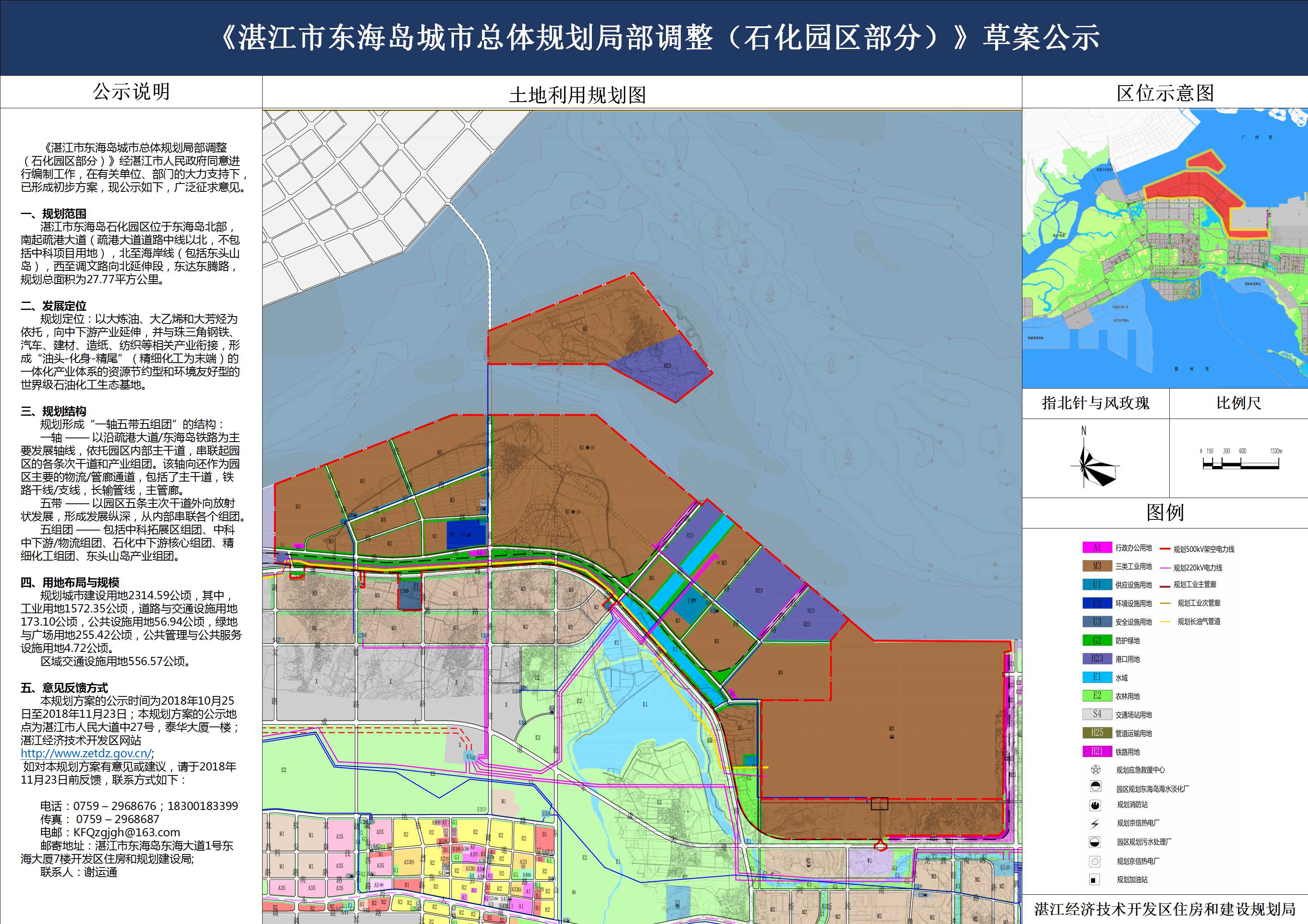Click the 区位示意图 section header
Screen dimensions: 1308x924
pos(1165,93)
